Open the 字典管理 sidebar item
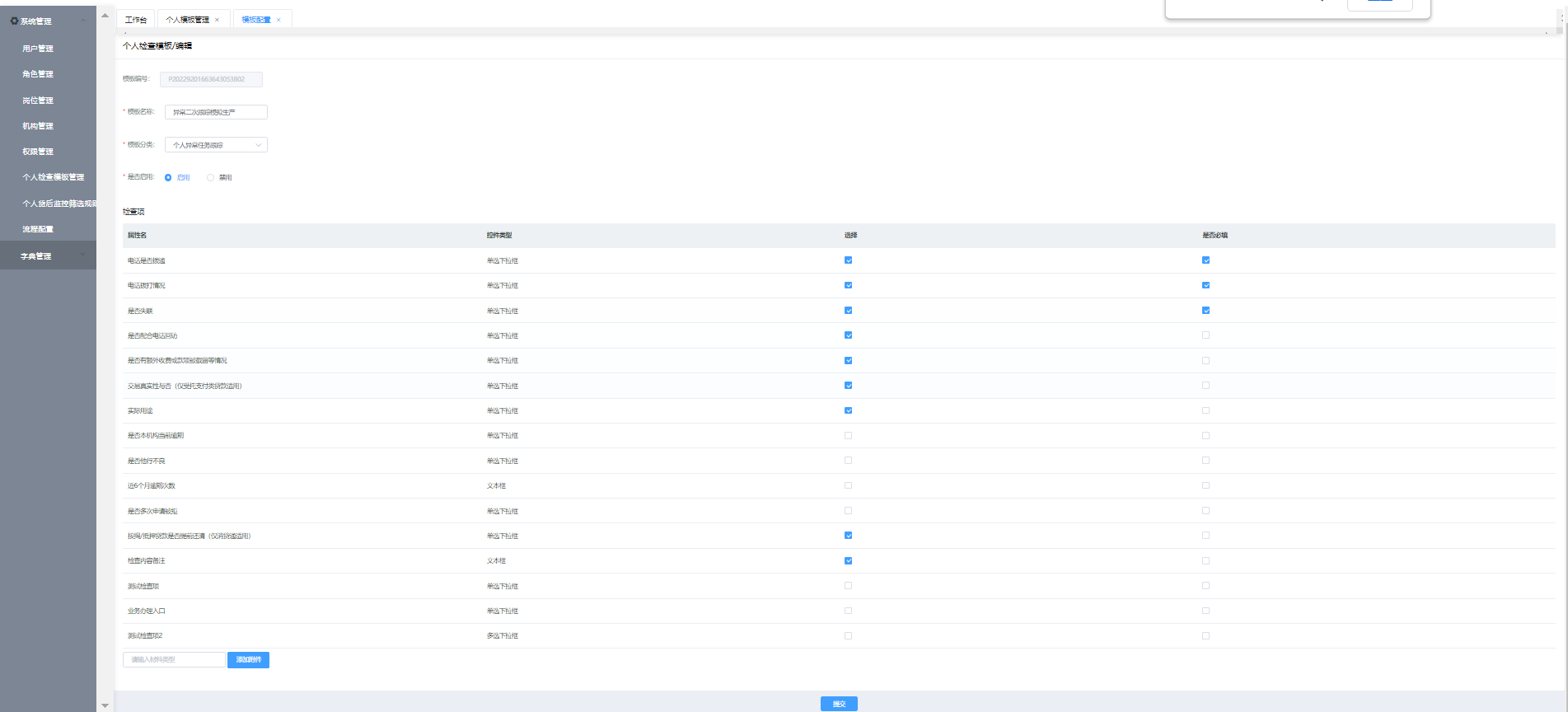 coord(48,255)
